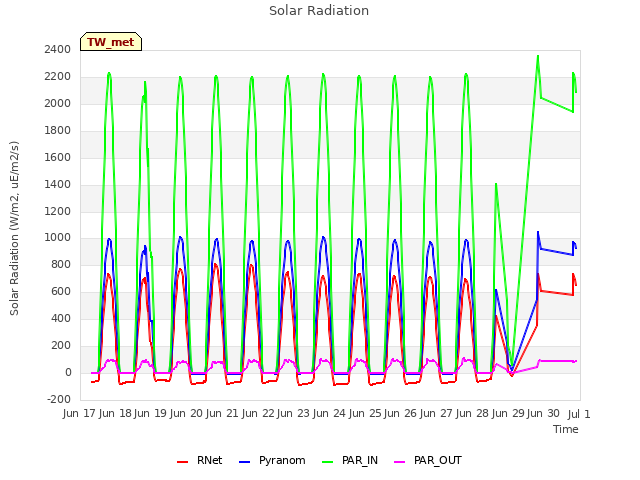The image size is (640, 480).
Task: Click the 1200 y-axis tick label
Action: point(58,211)
